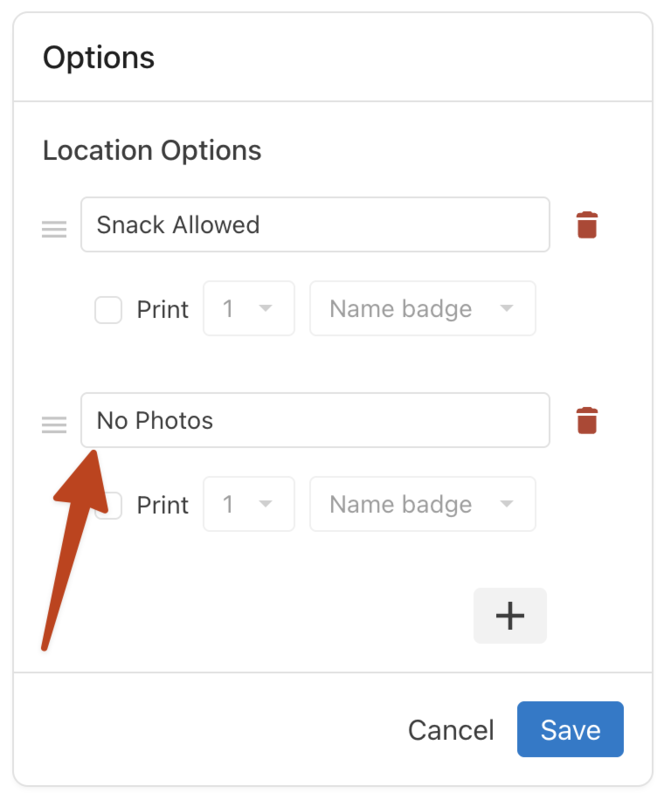Grab the drag handle beside Snack Allowed
The height and width of the screenshot is (800, 671).
[53, 228]
